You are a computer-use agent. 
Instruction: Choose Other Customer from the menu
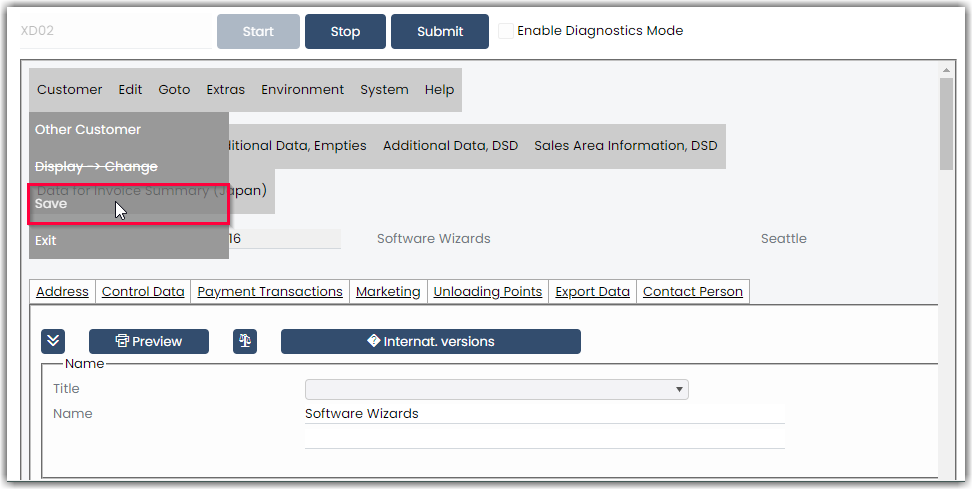pos(129,130)
